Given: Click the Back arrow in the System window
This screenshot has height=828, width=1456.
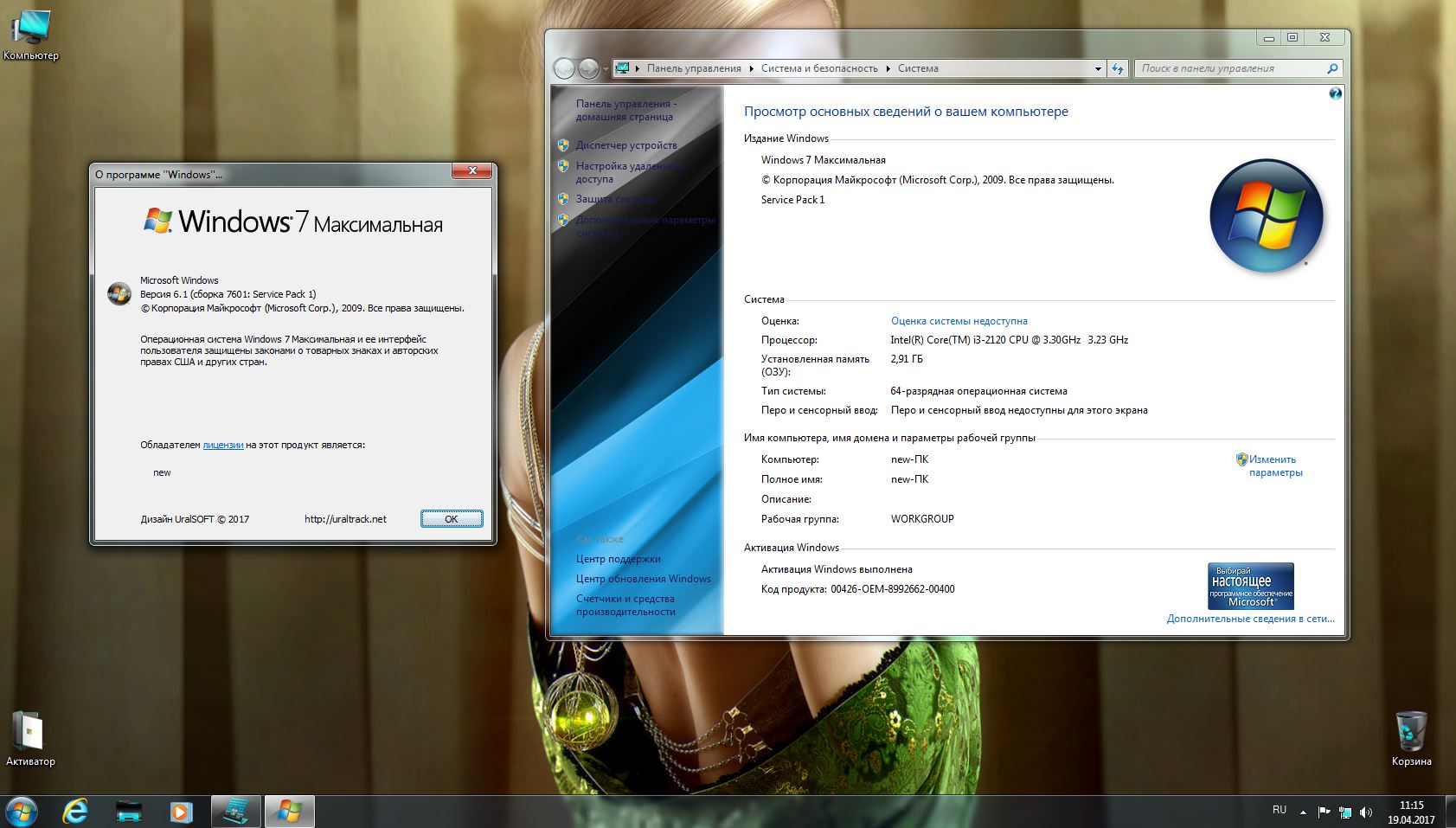Looking at the screenshot, I should (564, 68).
